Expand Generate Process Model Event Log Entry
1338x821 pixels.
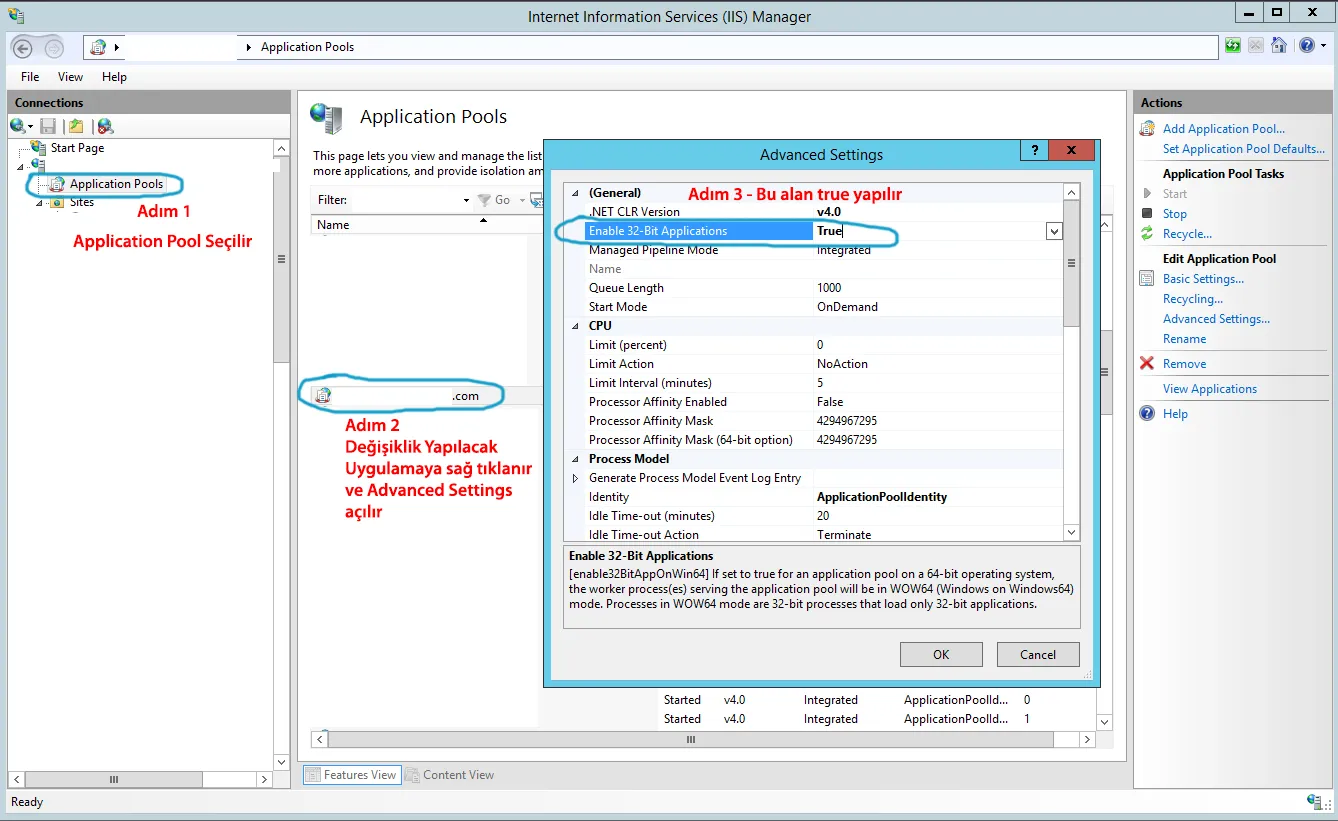tap(575, 478)
